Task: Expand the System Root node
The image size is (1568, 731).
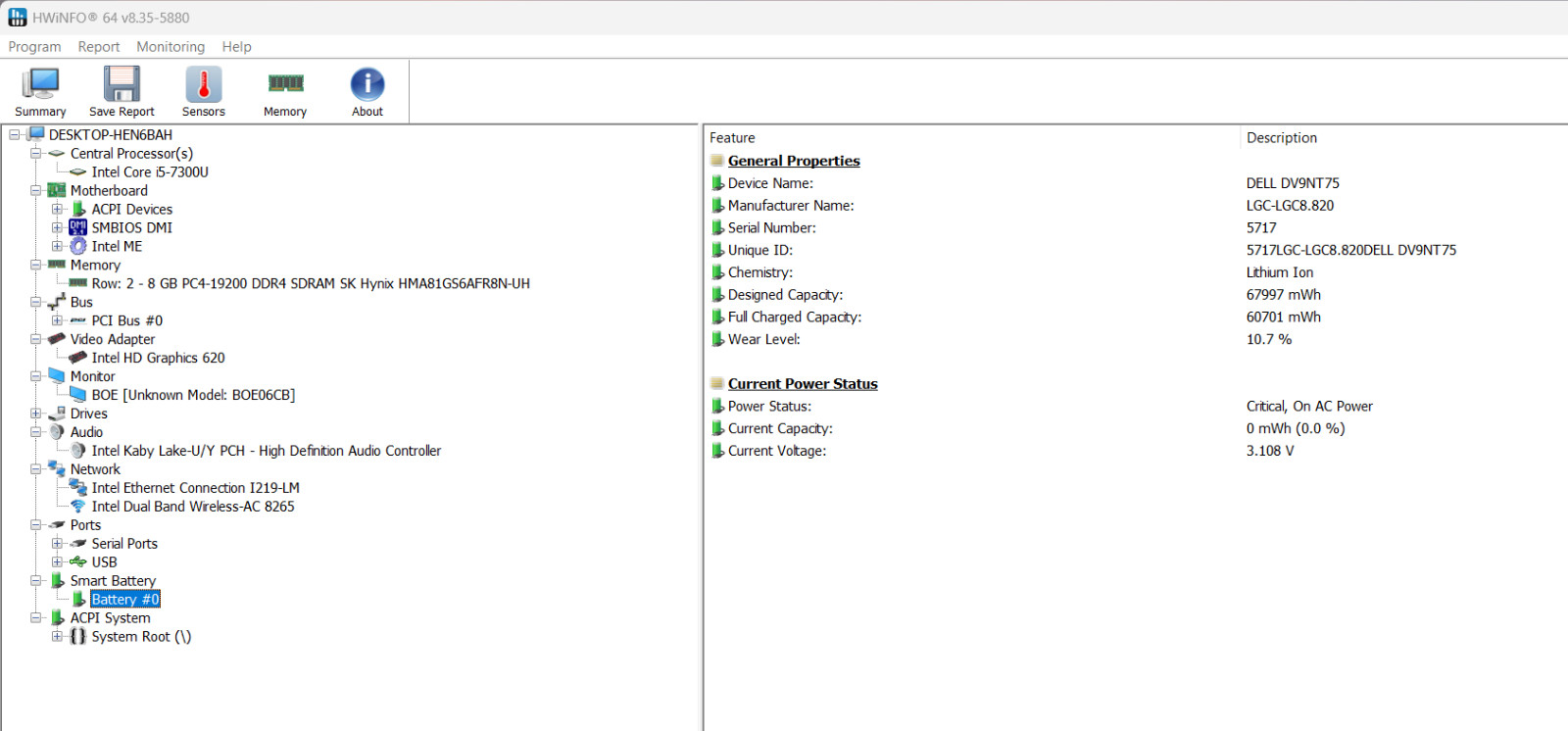Action: [57, 637]
